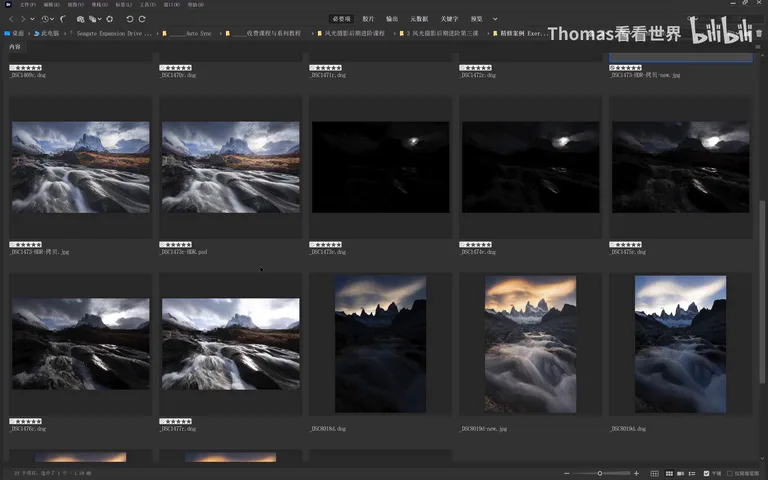The image size is (768, 480).
Task: Go back with the left arrow icon
Action: [11, 19]
